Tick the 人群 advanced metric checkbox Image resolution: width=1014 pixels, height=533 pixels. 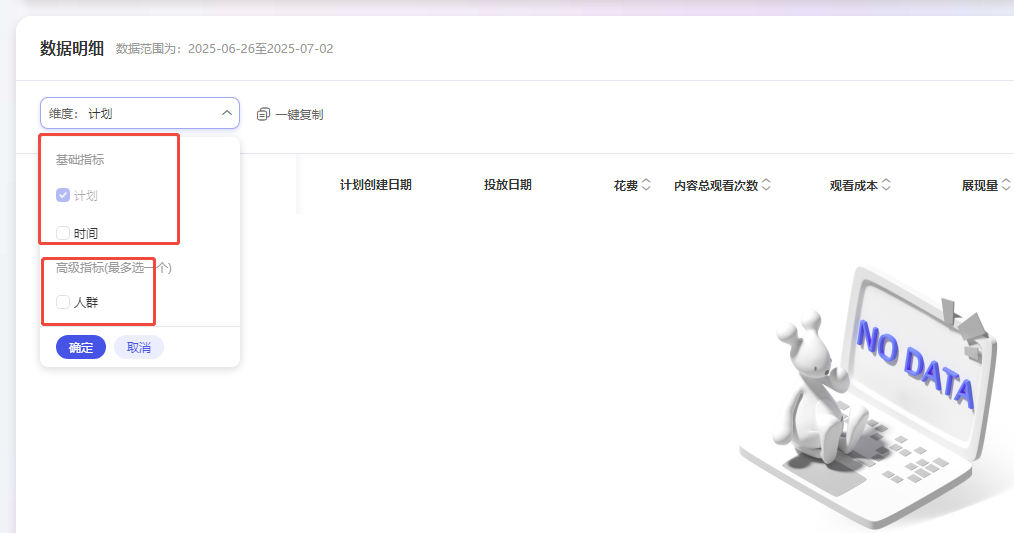(x=63, y=302)
